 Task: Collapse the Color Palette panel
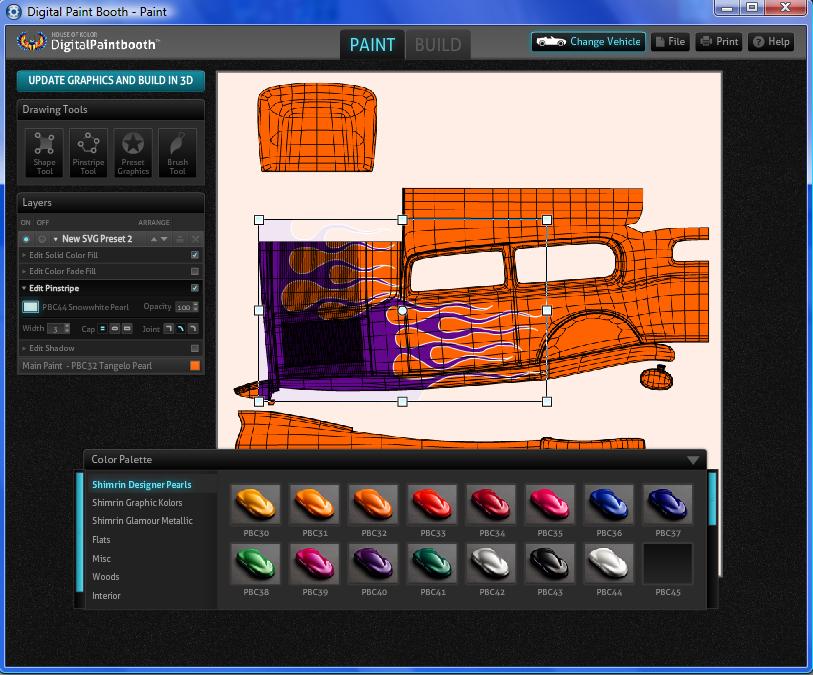pos(692,460)
